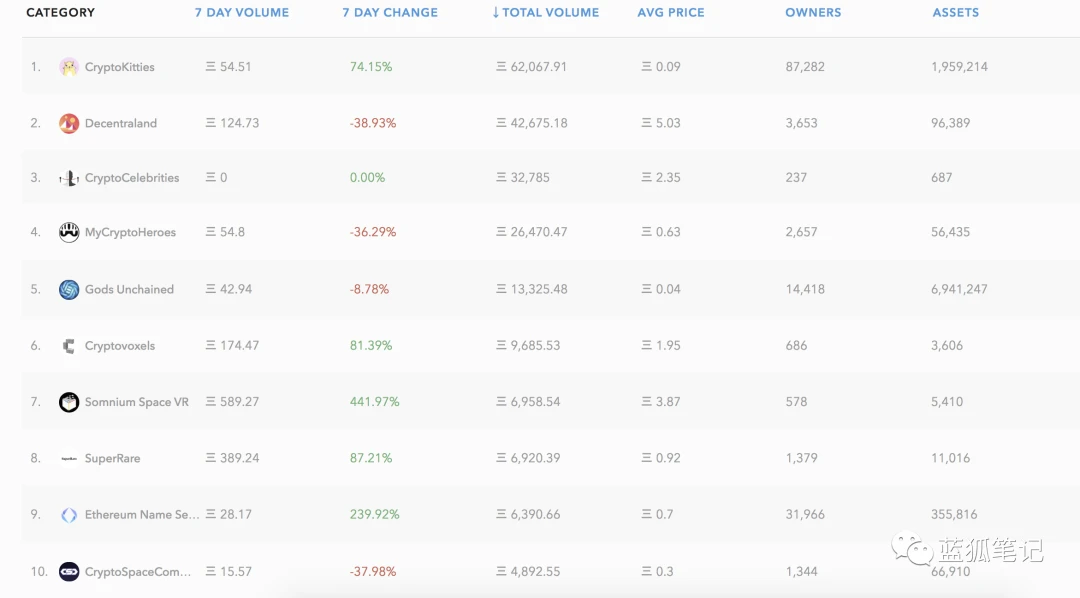Open the CryptoKitties collection
Viewport: 1080px width, 598px height.
pyautogui.click(x=119, y=67)
